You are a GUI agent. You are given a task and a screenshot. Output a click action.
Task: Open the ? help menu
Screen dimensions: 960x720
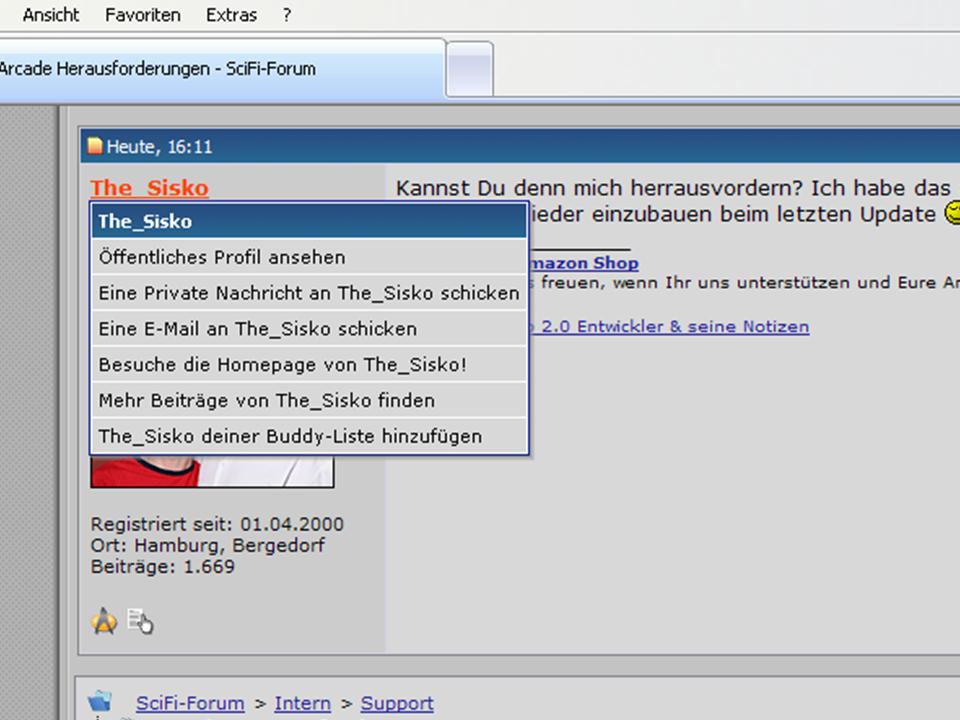[287, 15]
